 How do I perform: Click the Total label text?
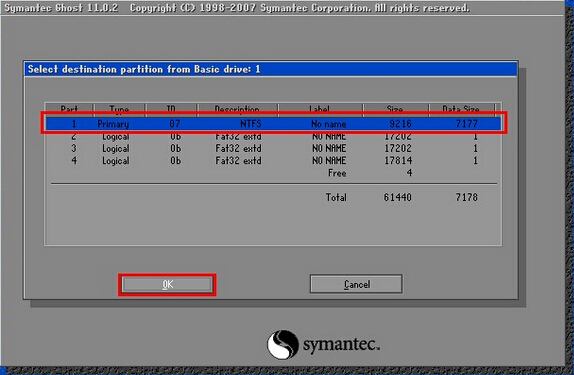tap(336, 197)
